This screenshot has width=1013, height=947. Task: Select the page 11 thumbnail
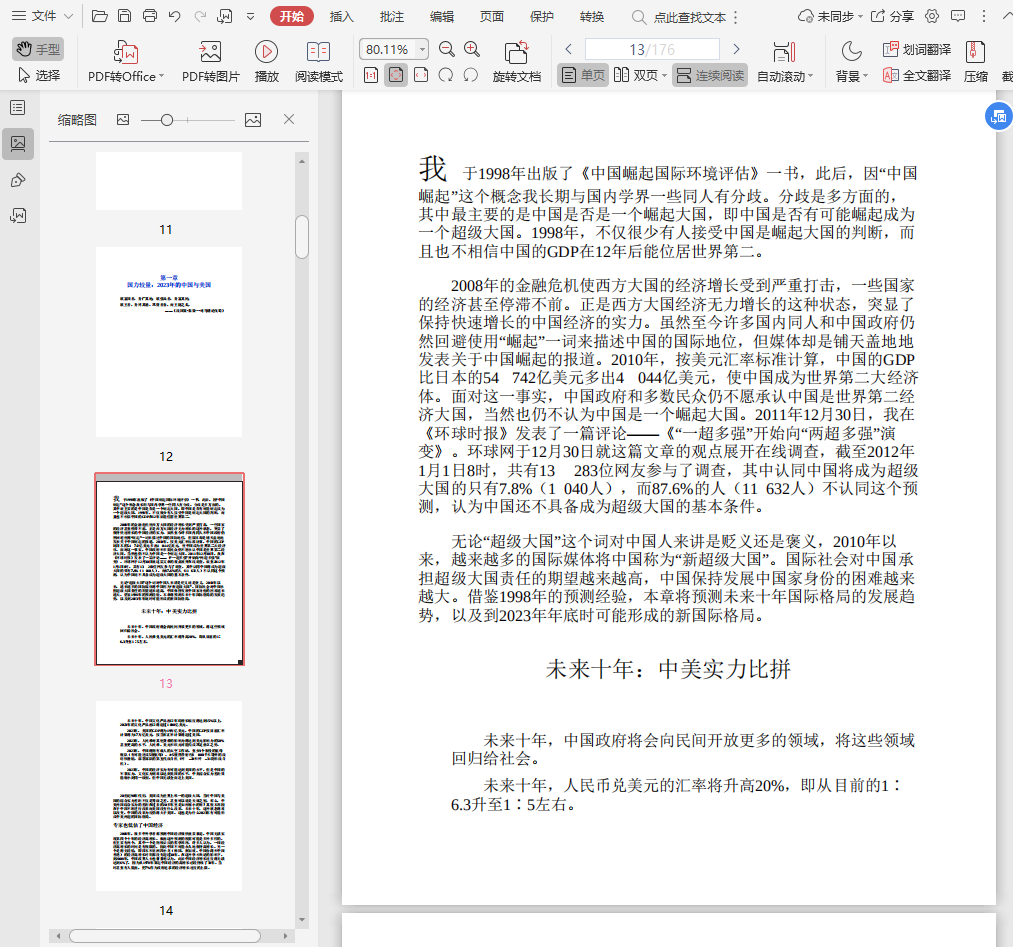169,181
